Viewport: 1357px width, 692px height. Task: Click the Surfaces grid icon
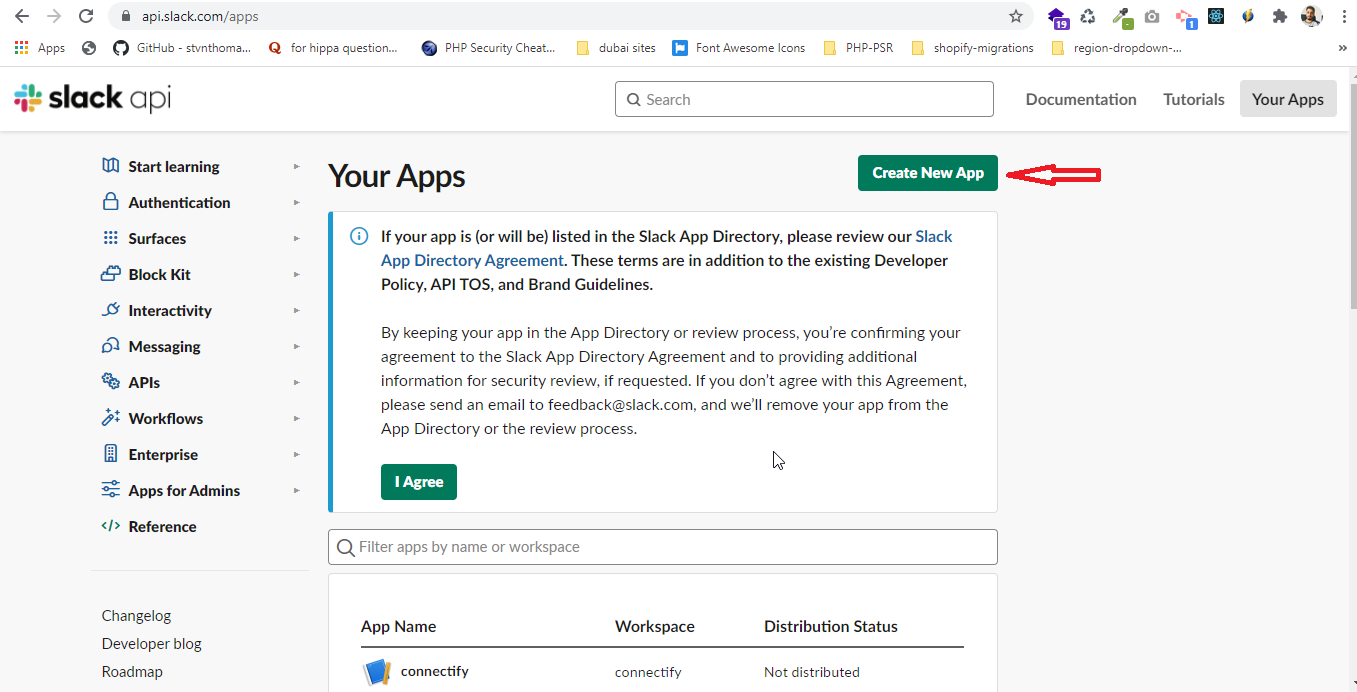(111, 238)
